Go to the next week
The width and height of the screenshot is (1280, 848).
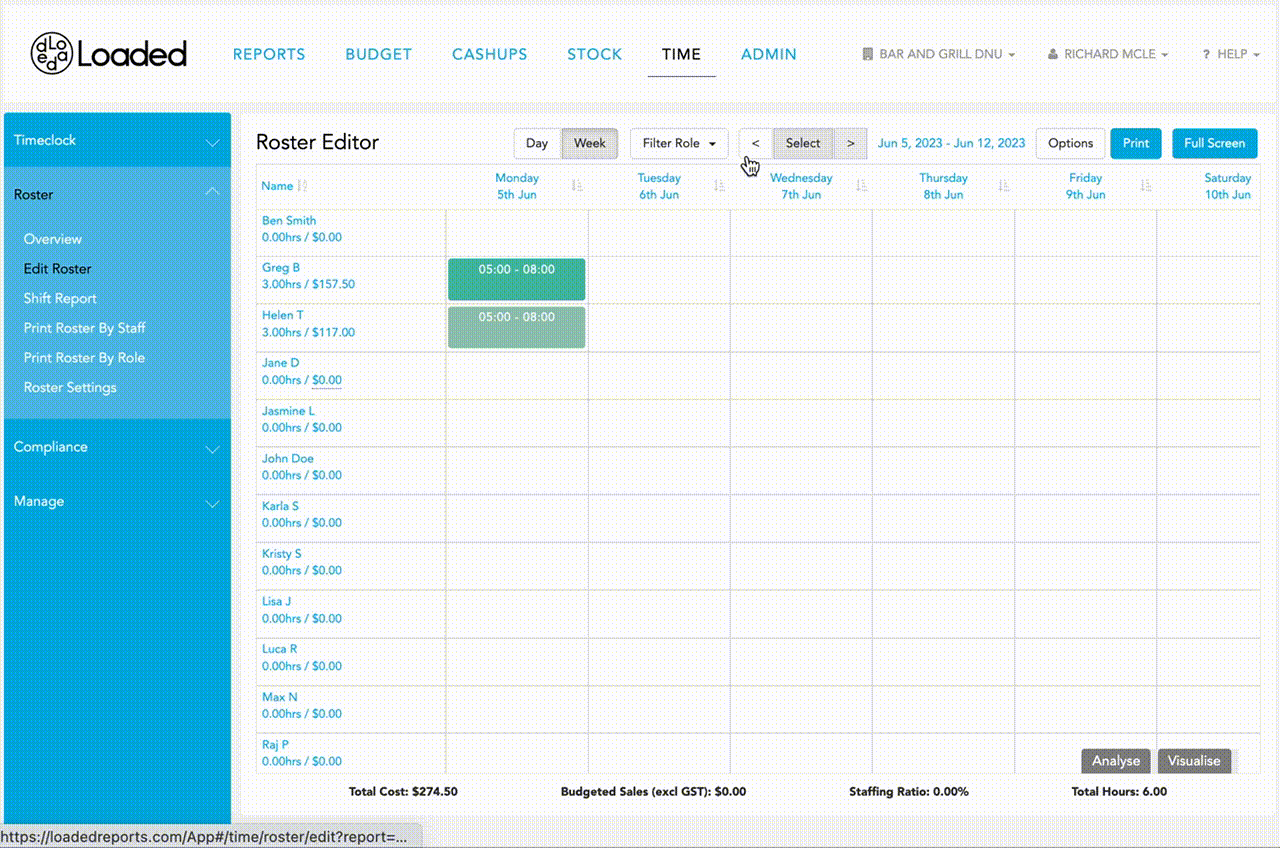[851, 143]
